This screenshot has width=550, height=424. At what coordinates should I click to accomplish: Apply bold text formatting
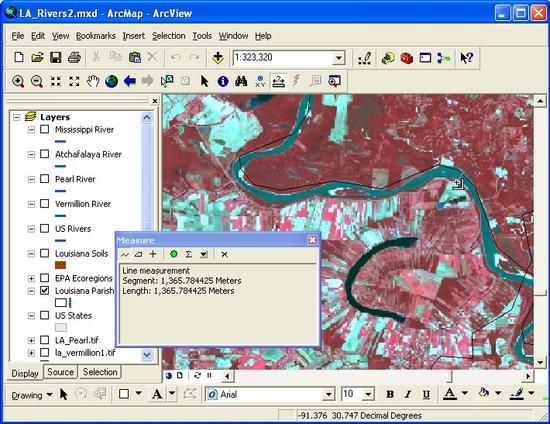point(390,395)
